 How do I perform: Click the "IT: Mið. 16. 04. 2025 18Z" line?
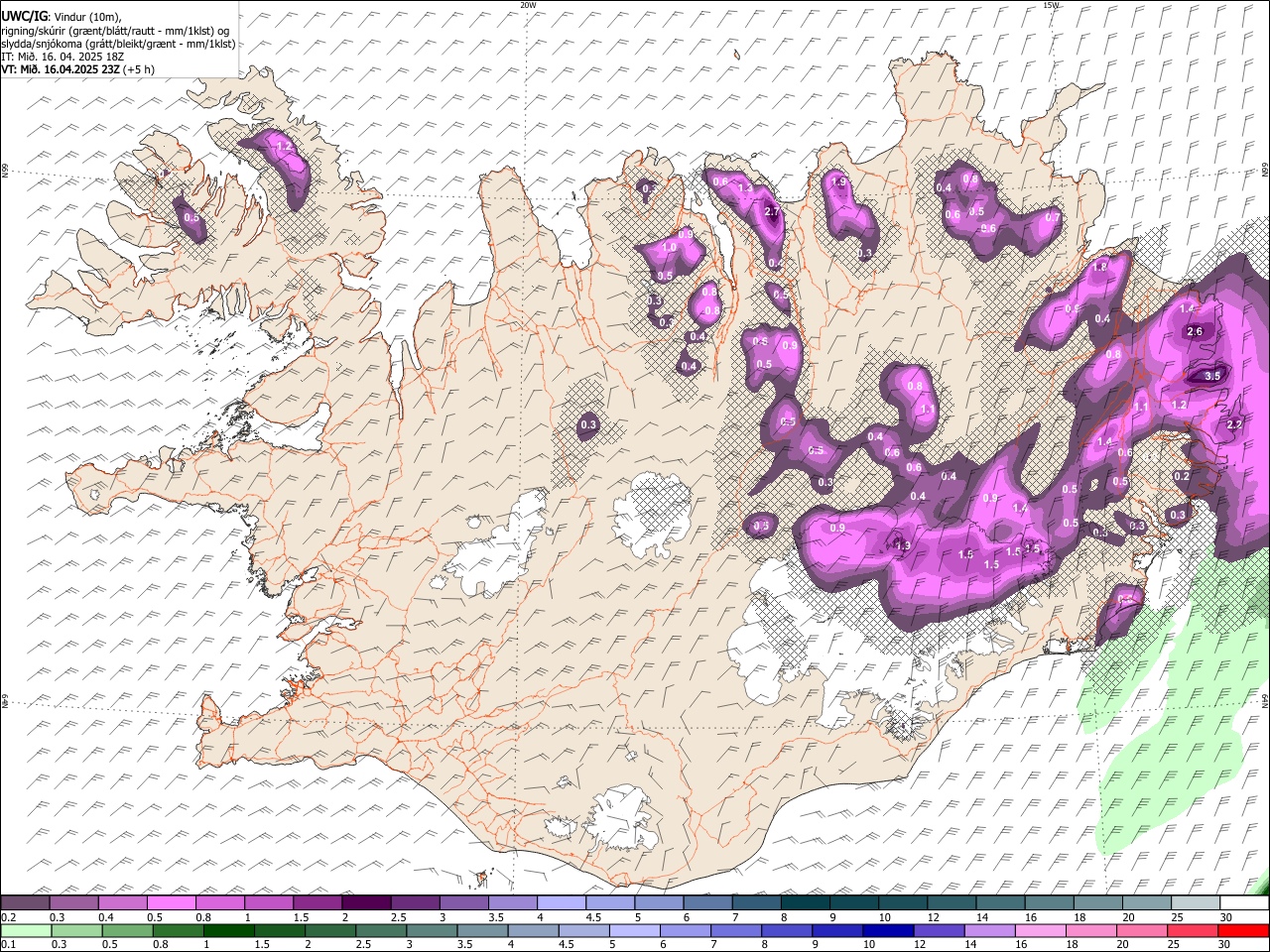(62, 57)
